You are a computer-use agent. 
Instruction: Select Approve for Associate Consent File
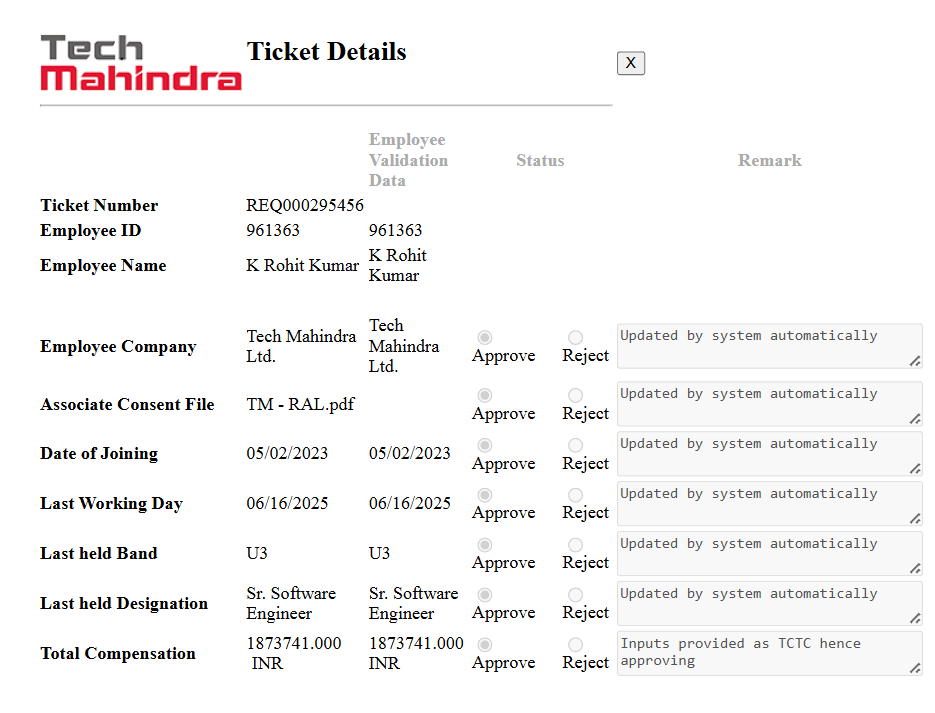point(485,395)
